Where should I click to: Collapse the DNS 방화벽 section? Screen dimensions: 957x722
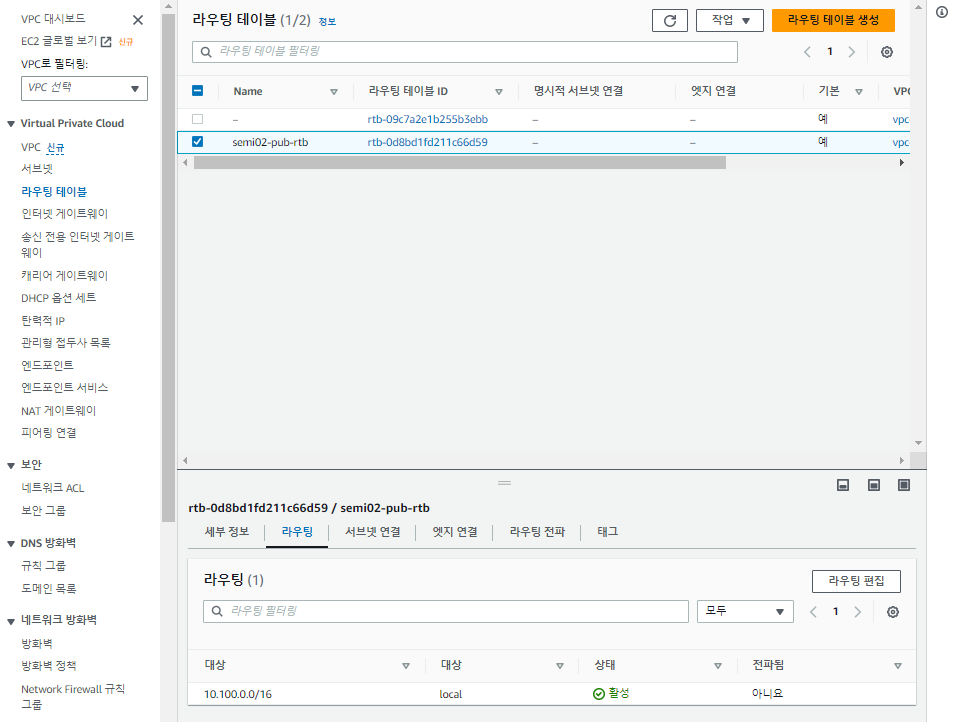coord(11,544)
